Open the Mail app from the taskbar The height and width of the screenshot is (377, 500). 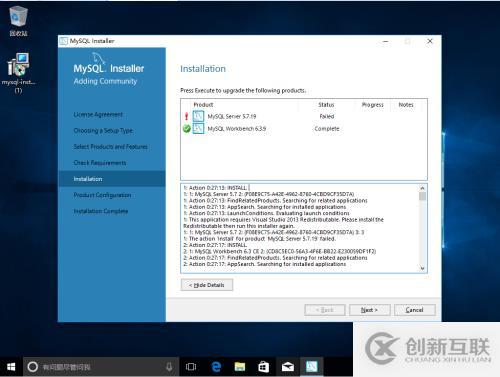click(x=288, y=367)
